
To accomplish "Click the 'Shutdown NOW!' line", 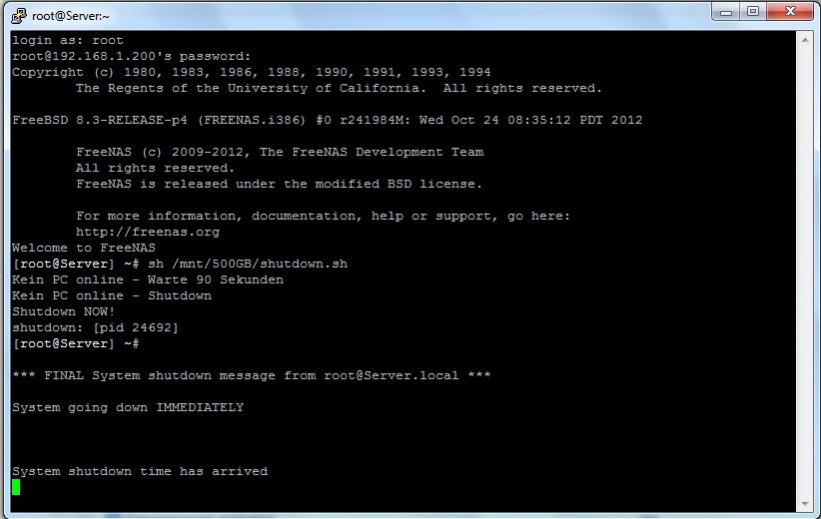I will click(x=63, y=312).
